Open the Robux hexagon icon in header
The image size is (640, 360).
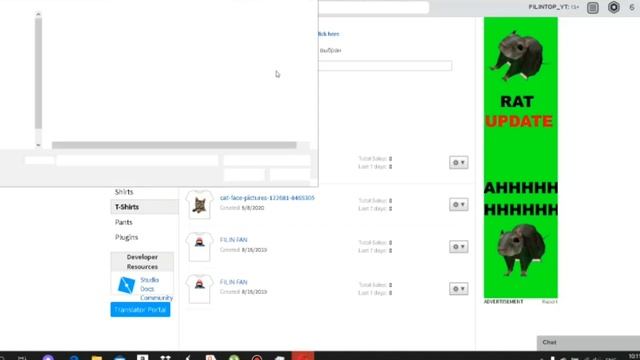[613, 7]
